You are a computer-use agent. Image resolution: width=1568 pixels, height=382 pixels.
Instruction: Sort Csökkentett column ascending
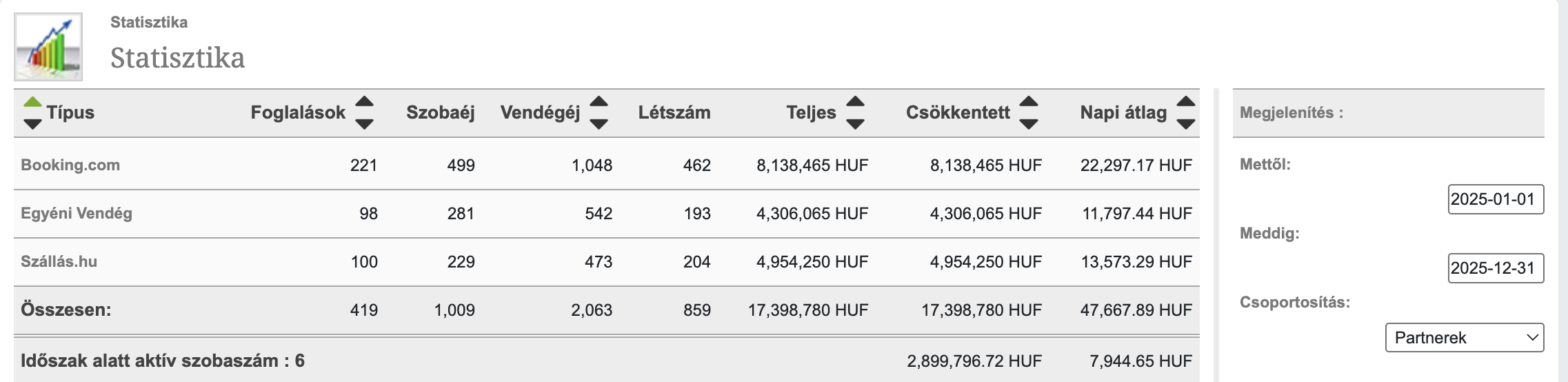(1029, 102)
